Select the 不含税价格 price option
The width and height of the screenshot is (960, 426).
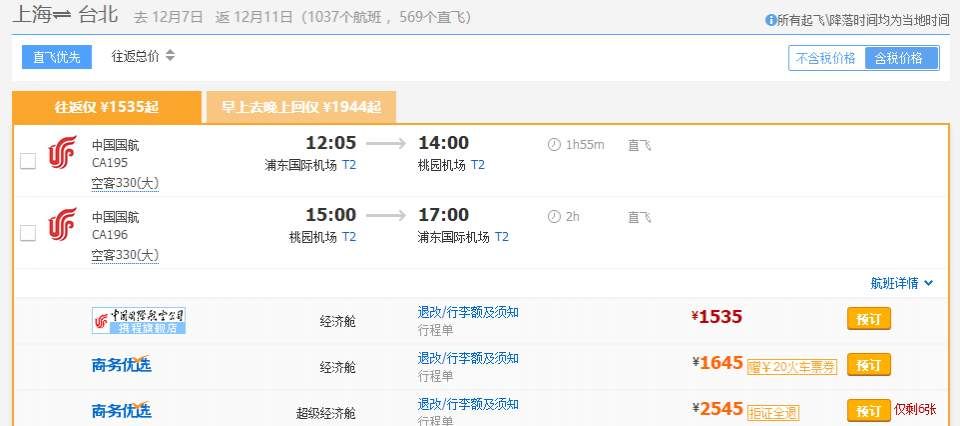pyautogui.click(x=826, y=58)
